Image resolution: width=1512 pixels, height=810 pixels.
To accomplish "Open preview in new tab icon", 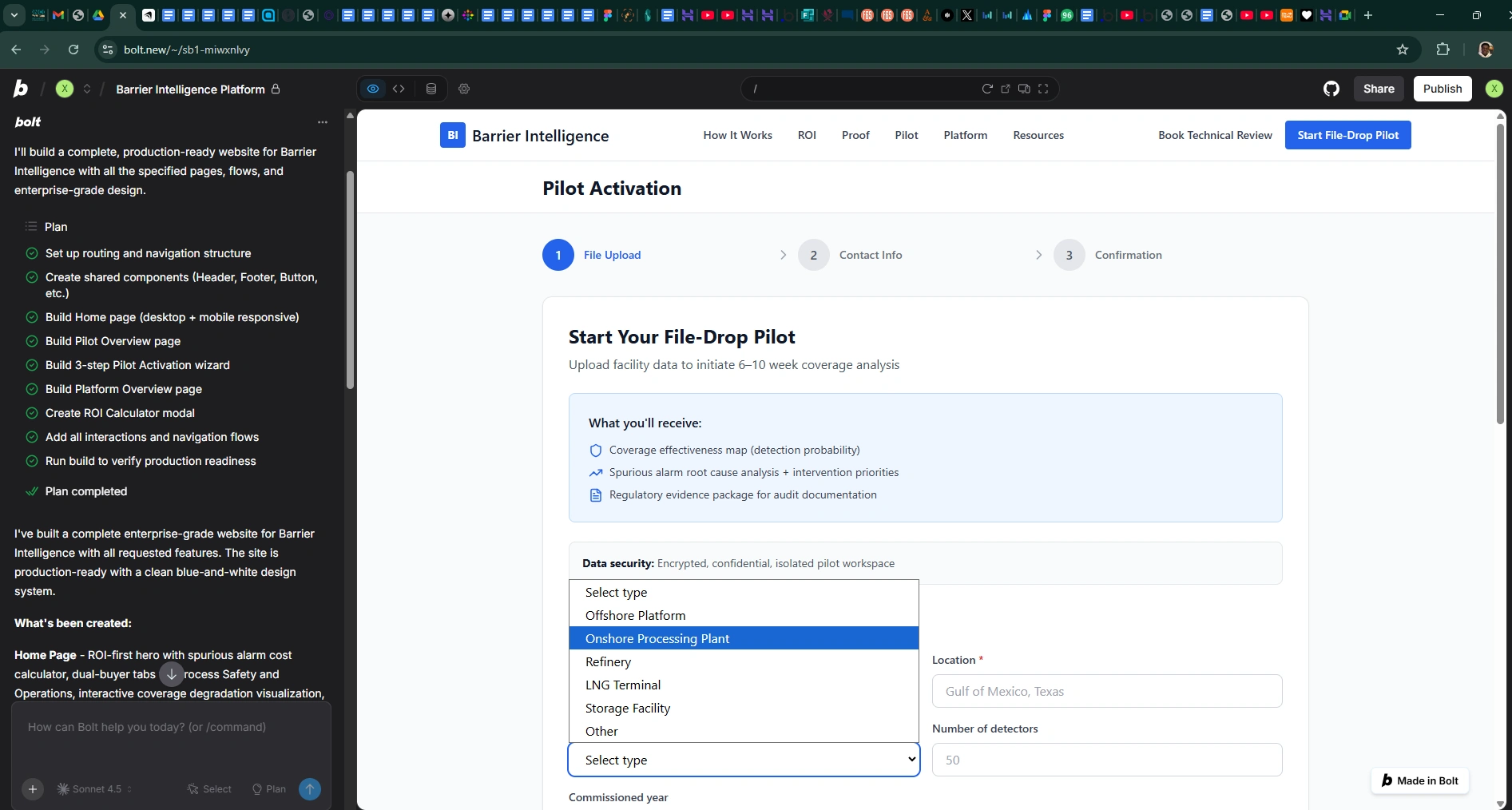I will [1006, 89].
